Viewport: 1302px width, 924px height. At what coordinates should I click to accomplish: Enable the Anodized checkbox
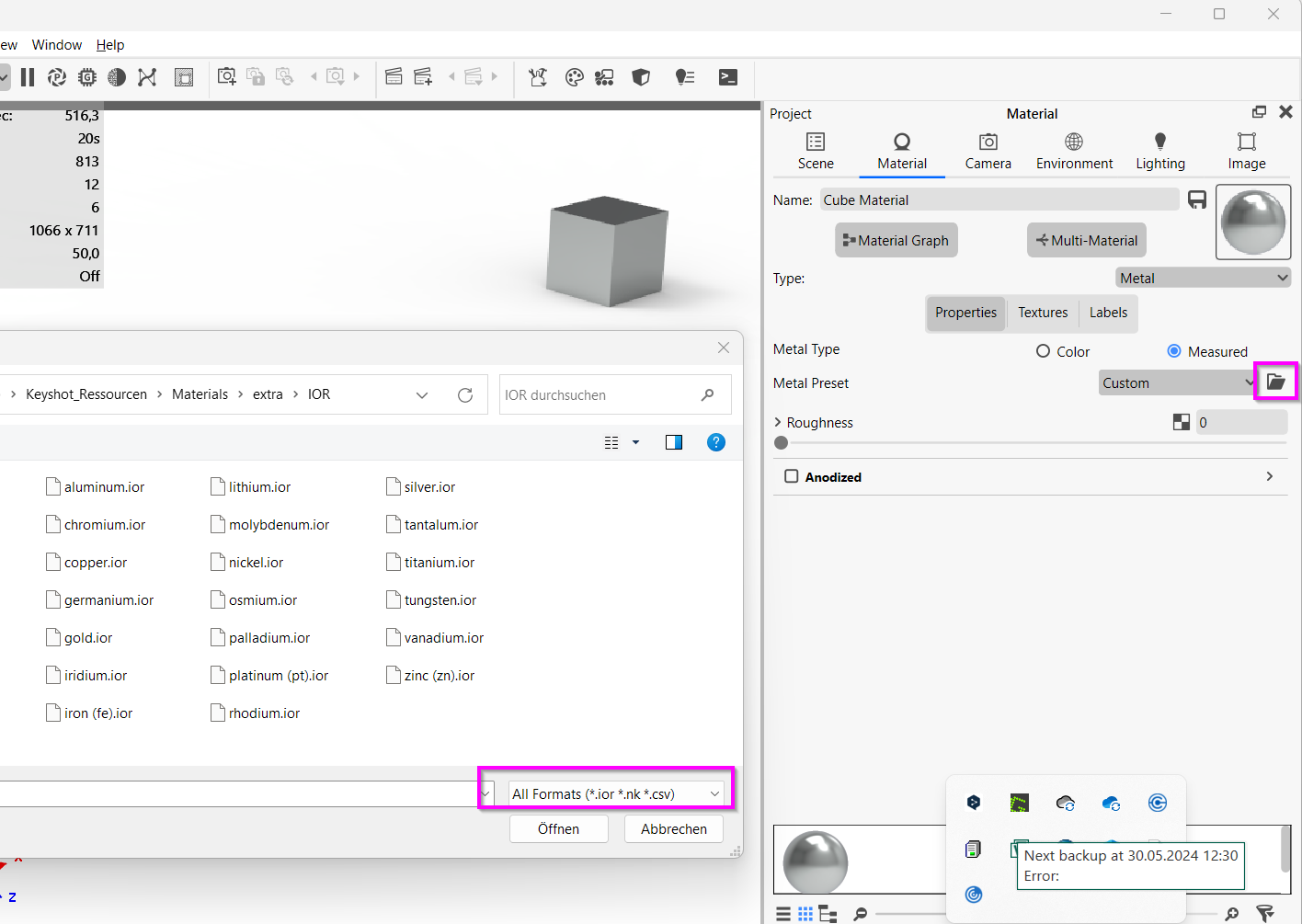(792, 476)
